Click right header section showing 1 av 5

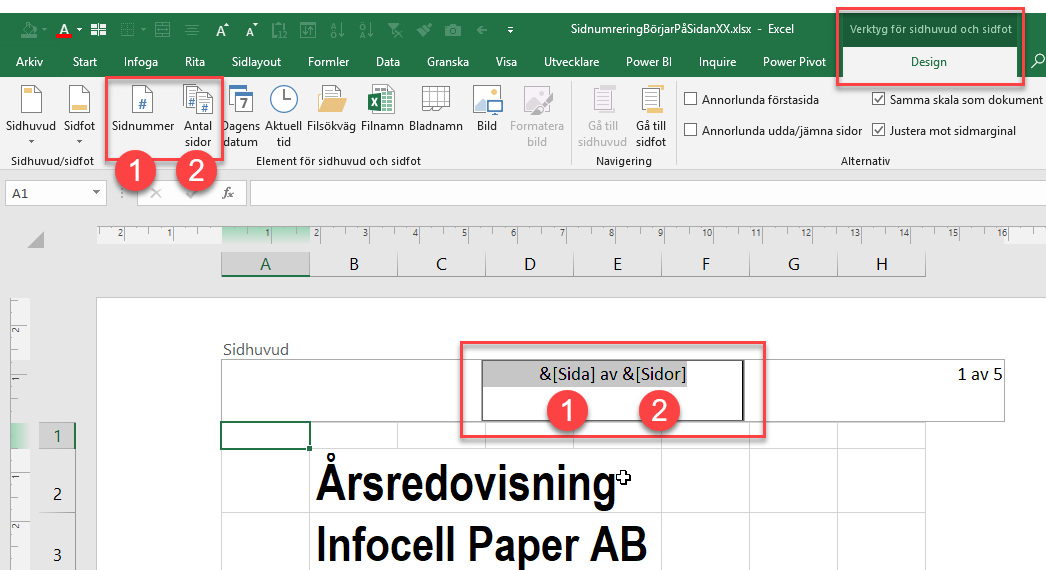coord(874,390)
